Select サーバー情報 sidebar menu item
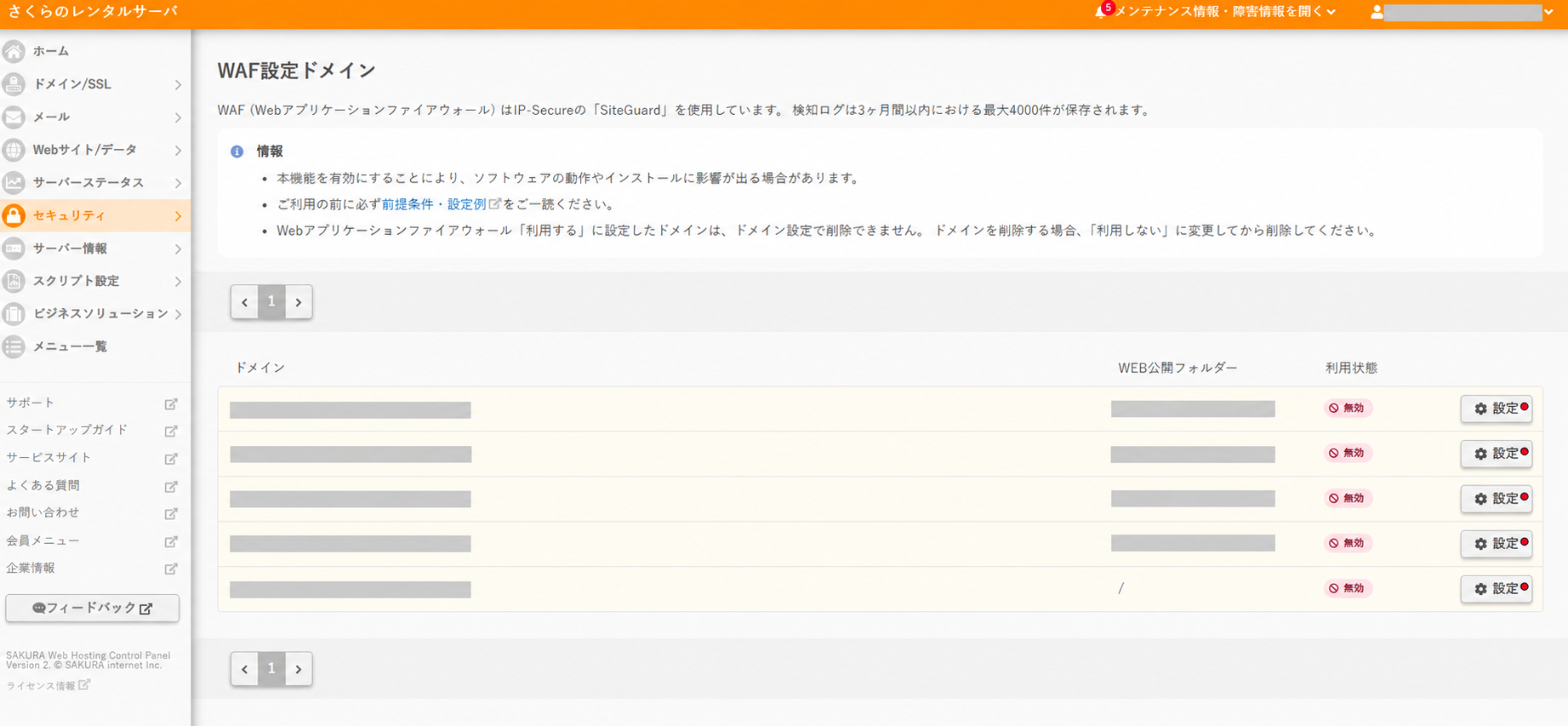This screenshot has height=726, width=1568. [x=70, y=249]
